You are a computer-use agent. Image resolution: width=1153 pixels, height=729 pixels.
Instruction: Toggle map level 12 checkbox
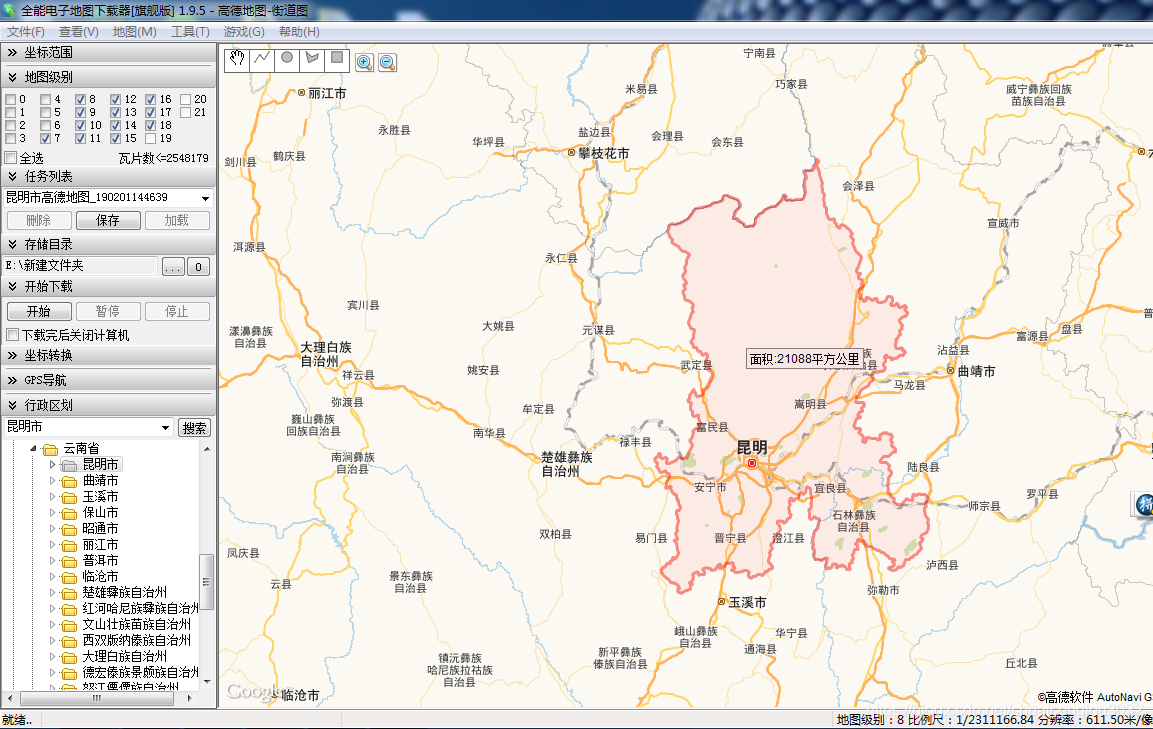coord(115,99)
